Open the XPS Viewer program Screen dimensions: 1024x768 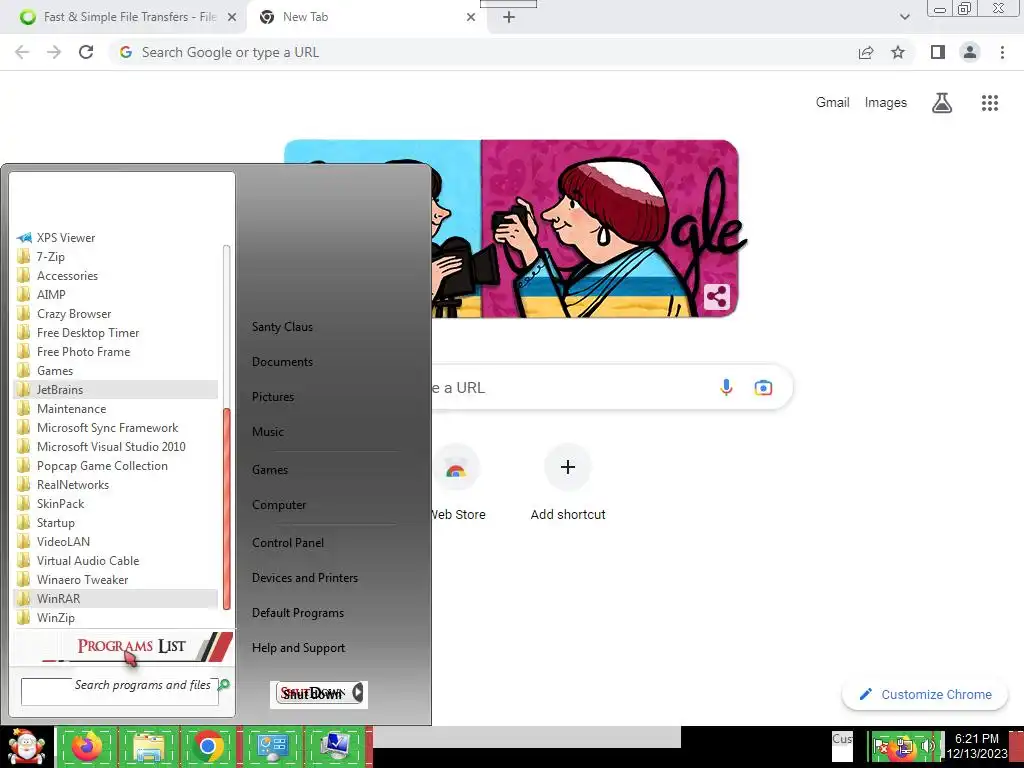point(116,238)
